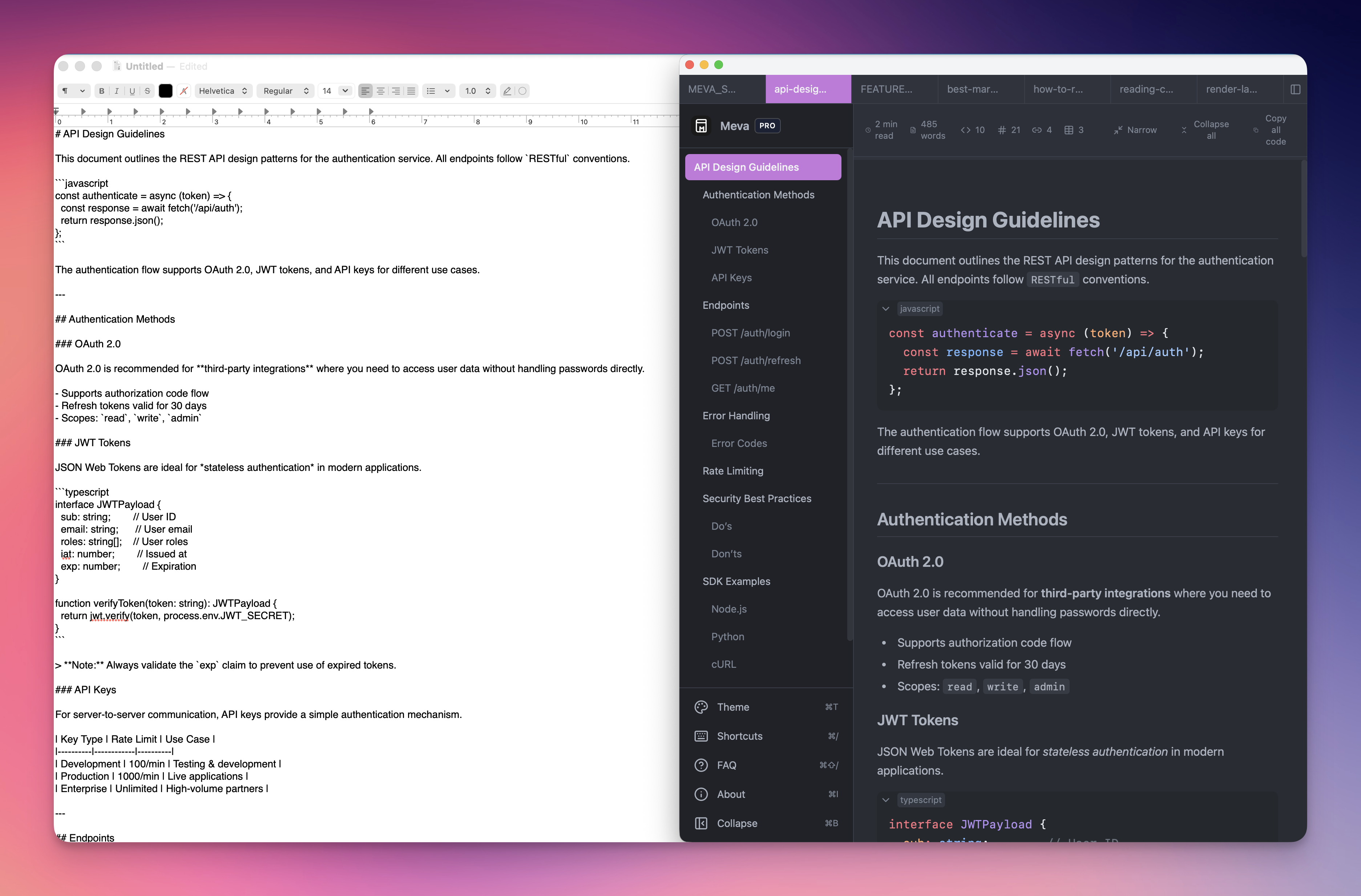Toggle the side panel icon in Meva tab bar
This screenshot has height=896, width=1361.
pos(1296,89)
